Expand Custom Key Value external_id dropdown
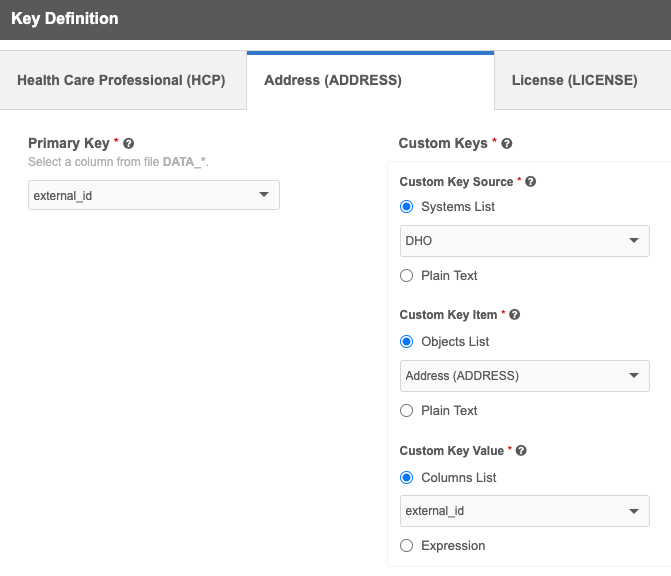Image resolution: width=671 pixels, height=576 pixels. (524, 511)
